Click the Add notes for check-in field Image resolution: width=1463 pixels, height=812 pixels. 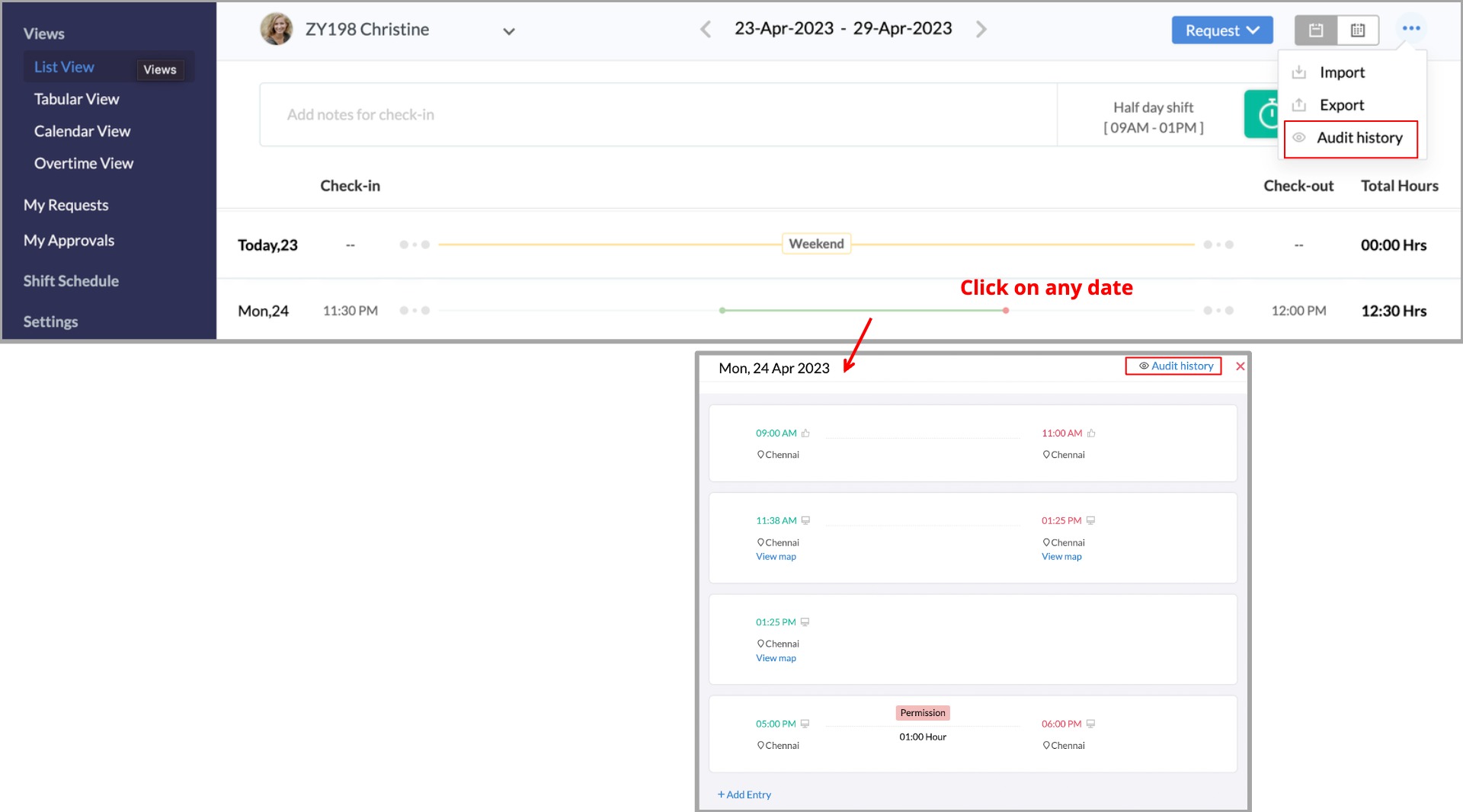pos(658,114)
